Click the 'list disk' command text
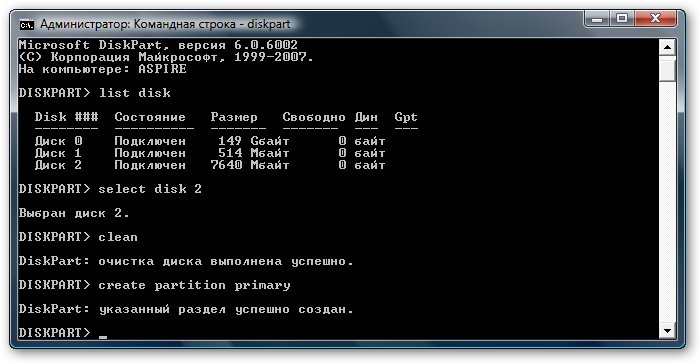Viewport: 700px width, 363px height. [x=134, y=93]
